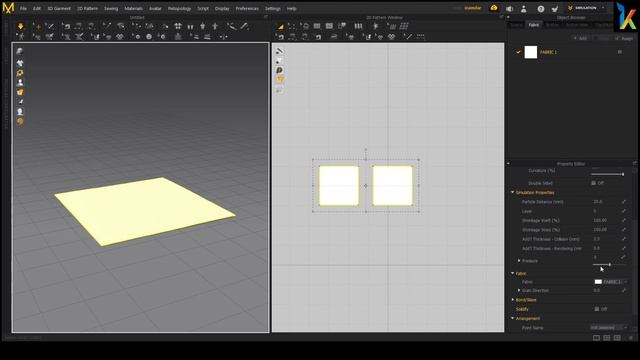Select the dotted-square Edit Pattern tool

[x=291, y=27]
